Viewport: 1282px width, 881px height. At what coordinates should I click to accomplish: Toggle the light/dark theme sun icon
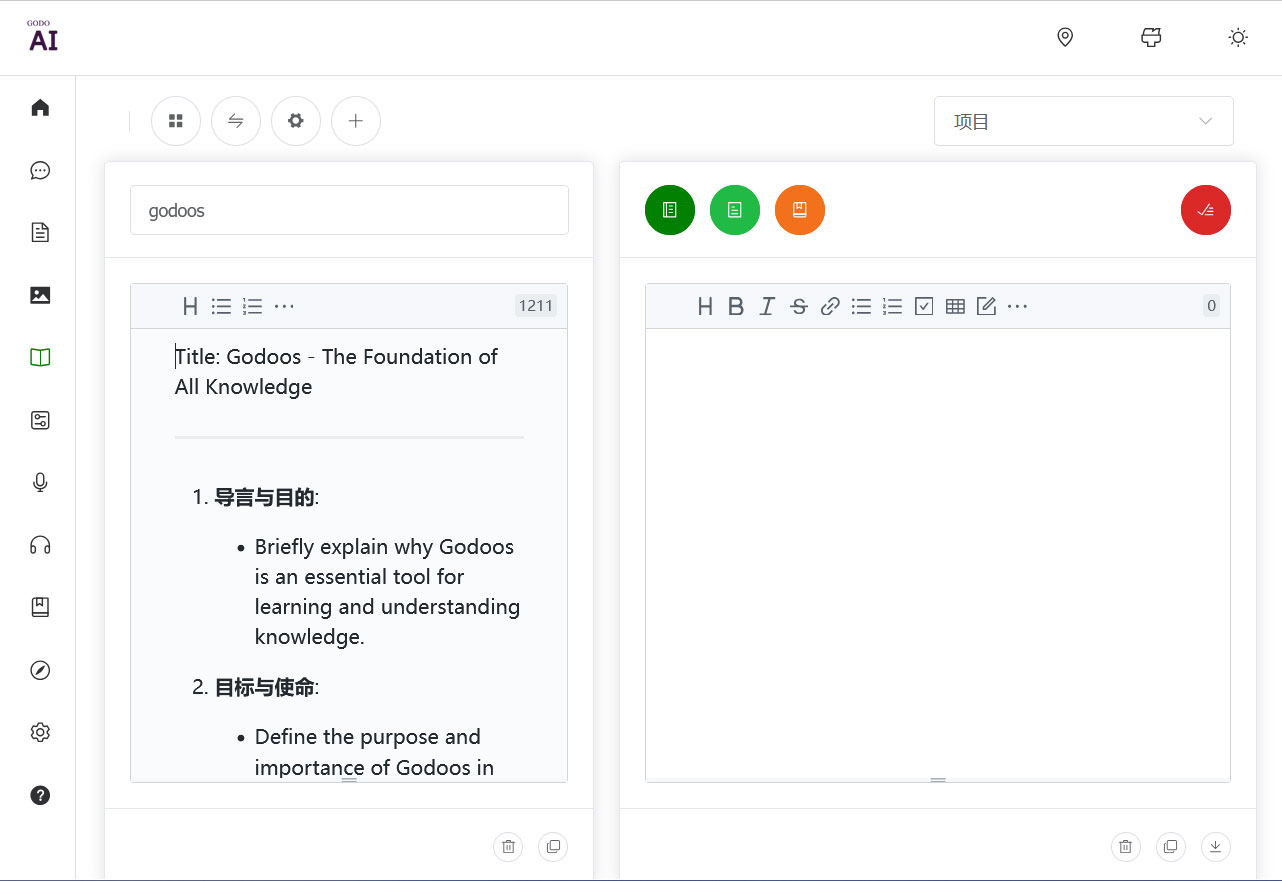pos(1238,37)
